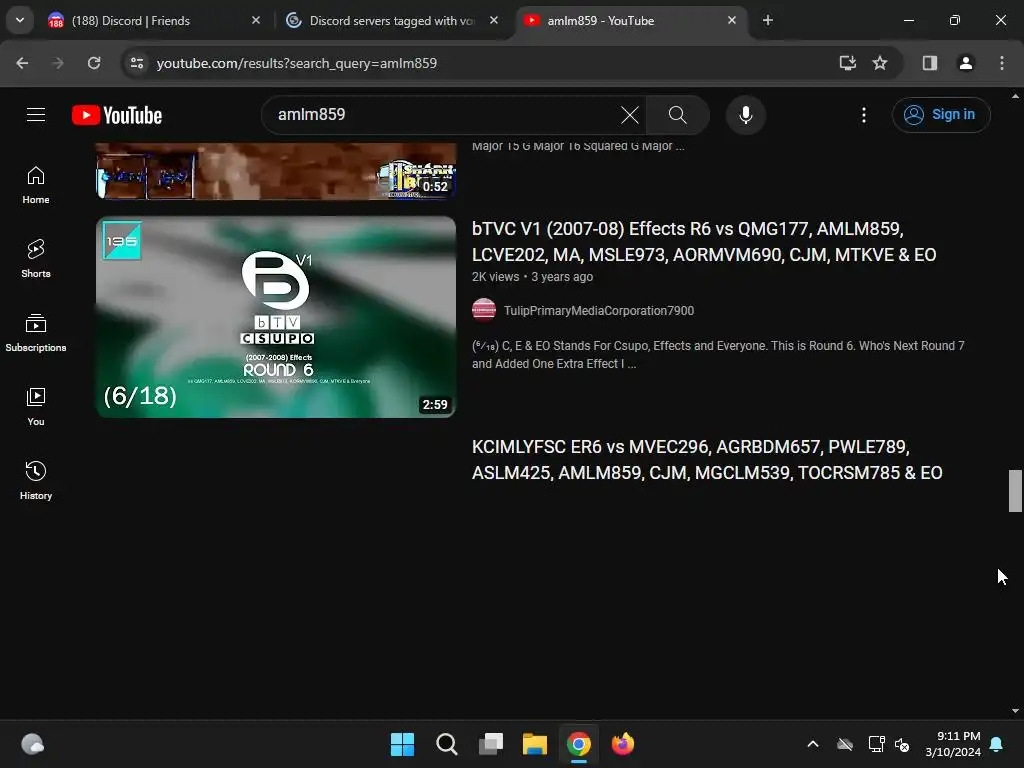Close the Discord servers tagged tab
Viewport: 1024px width, 768px height.
tap(494, 21)
